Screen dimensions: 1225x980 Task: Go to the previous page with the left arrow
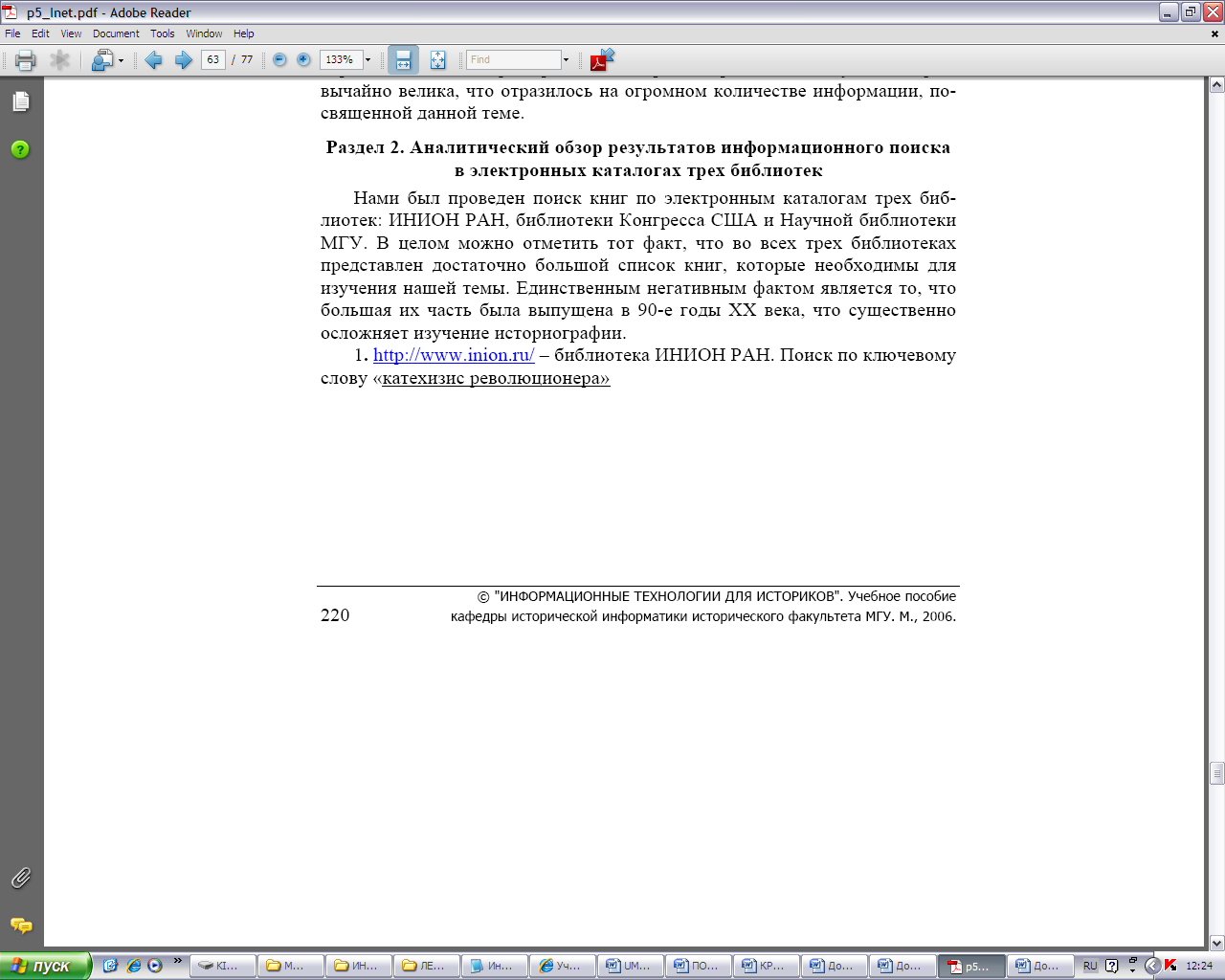[153, 60]
